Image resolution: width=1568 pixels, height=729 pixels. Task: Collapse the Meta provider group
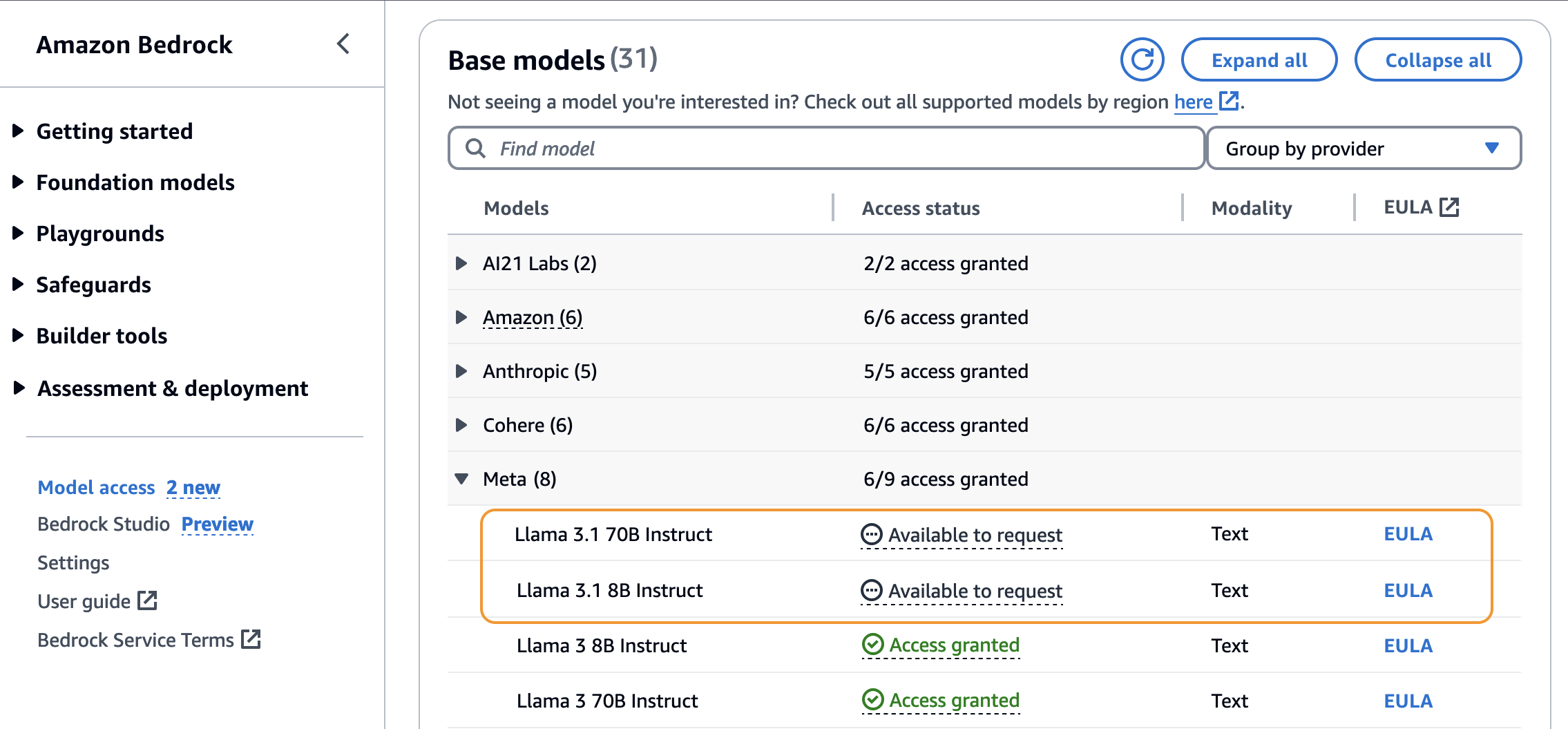pyautogui.click(x=461, y=479)
